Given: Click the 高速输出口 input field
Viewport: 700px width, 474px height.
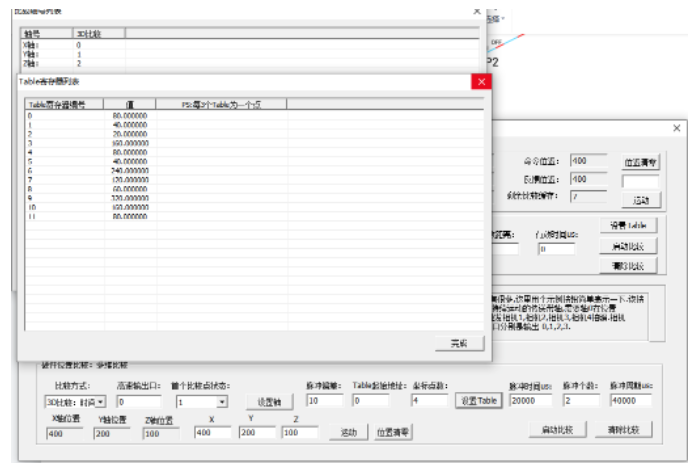Looking at the screenshot, I should pos(139,402).
